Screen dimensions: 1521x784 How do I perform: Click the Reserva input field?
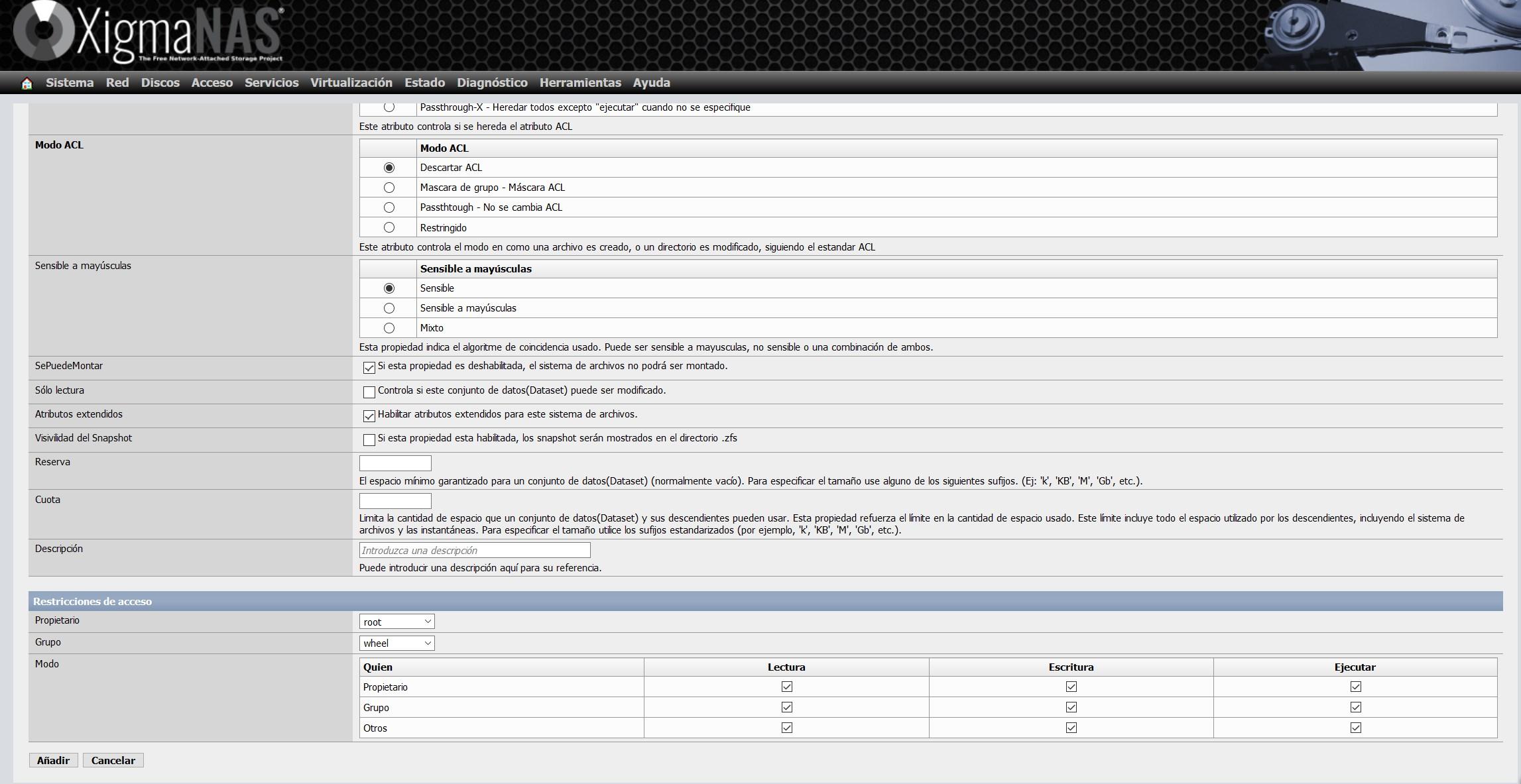click(x=395, y=463)
